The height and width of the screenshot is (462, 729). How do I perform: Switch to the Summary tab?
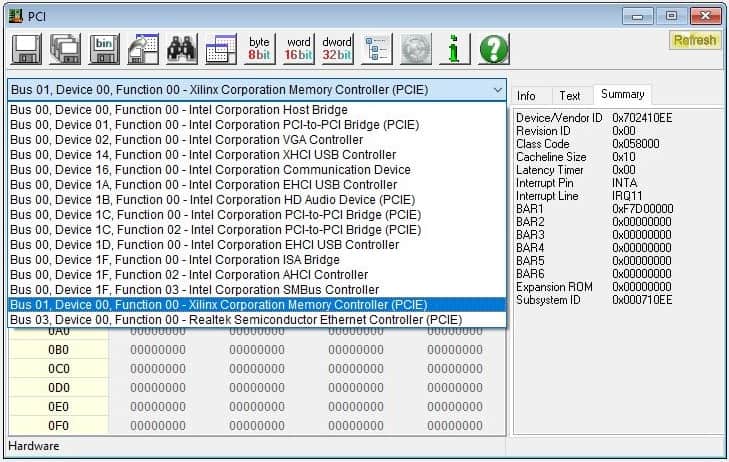(x=622, y=95)
